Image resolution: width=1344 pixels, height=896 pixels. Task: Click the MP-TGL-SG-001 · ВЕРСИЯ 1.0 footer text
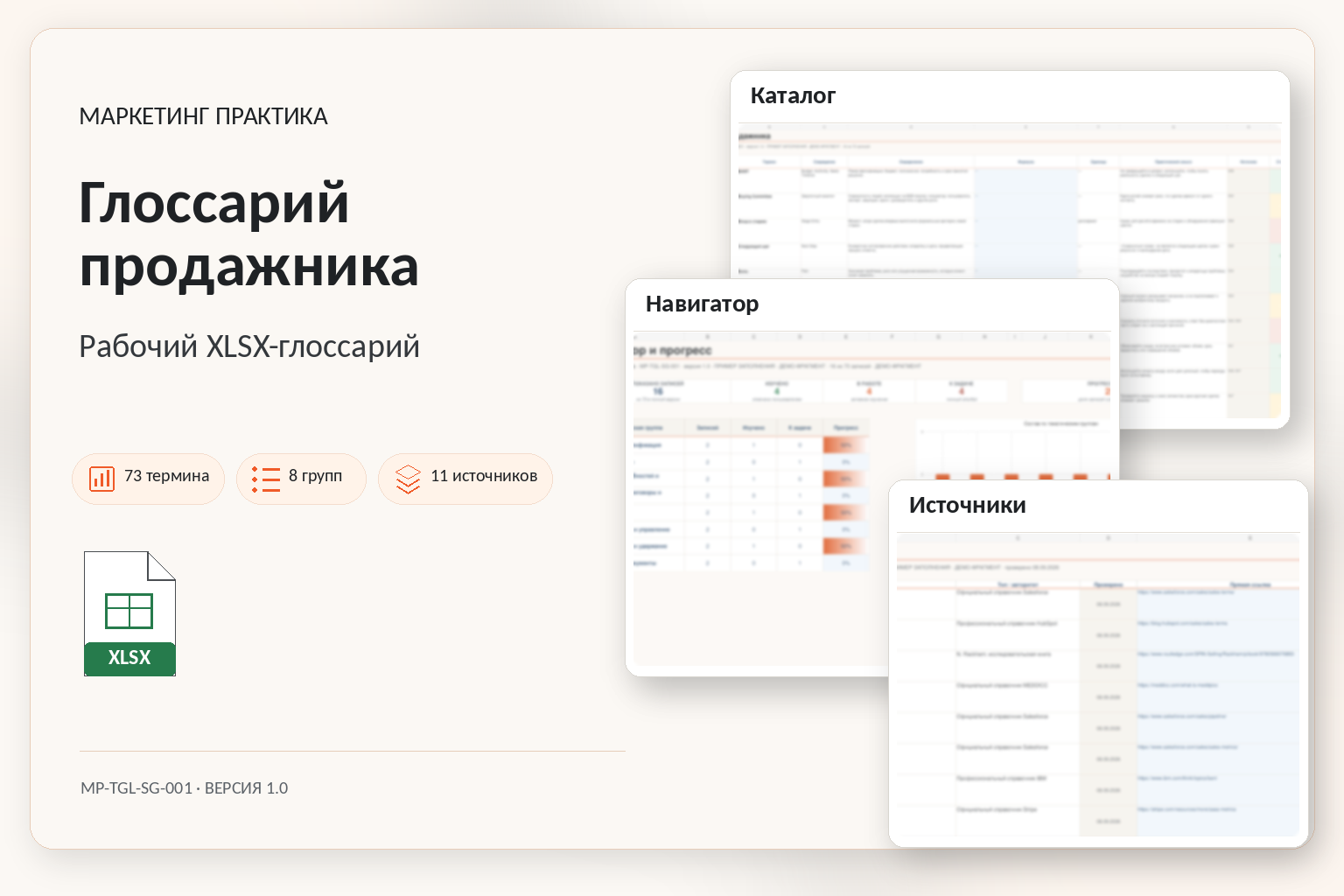pos(185,787)
